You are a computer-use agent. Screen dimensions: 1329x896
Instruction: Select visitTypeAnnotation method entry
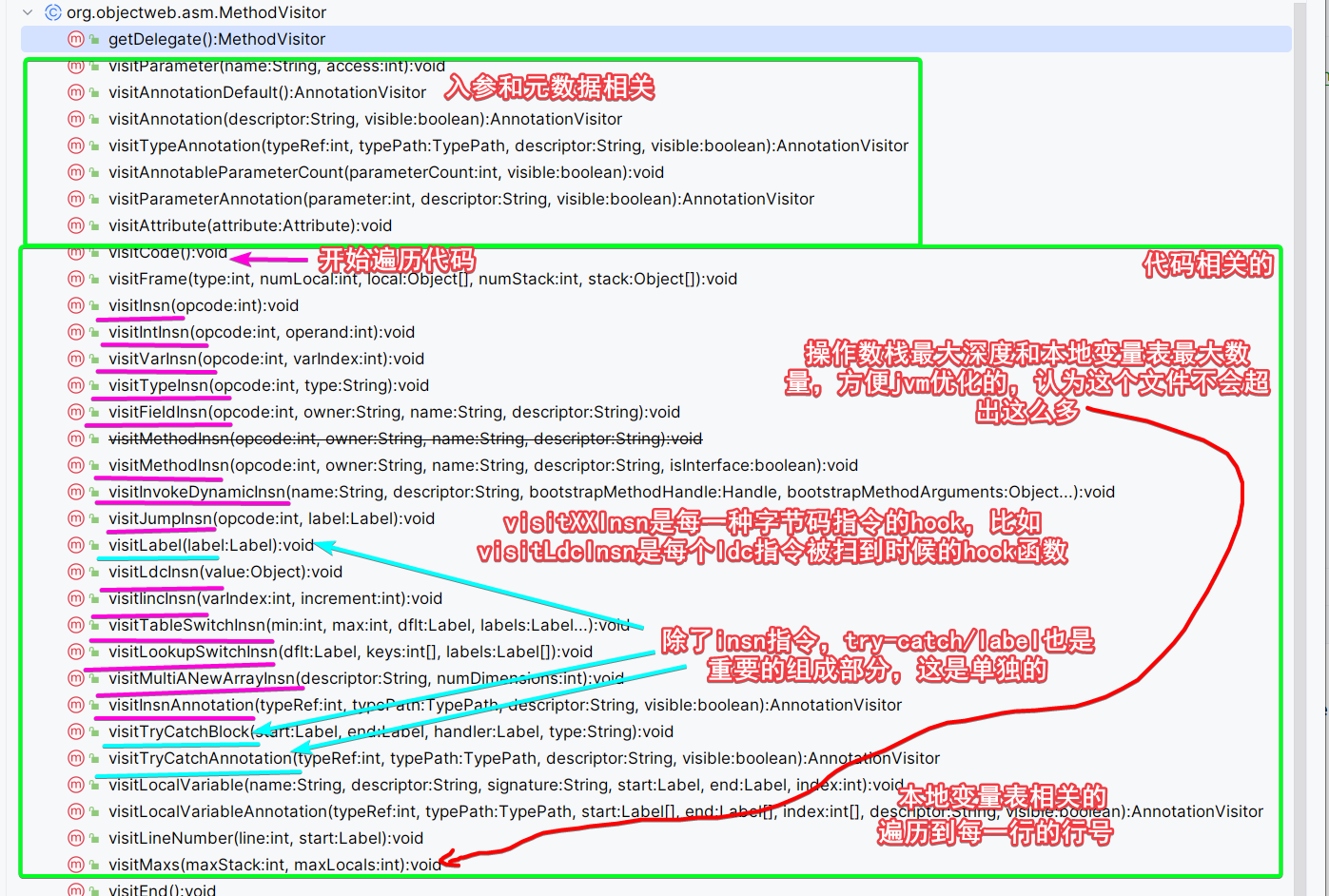508,146
